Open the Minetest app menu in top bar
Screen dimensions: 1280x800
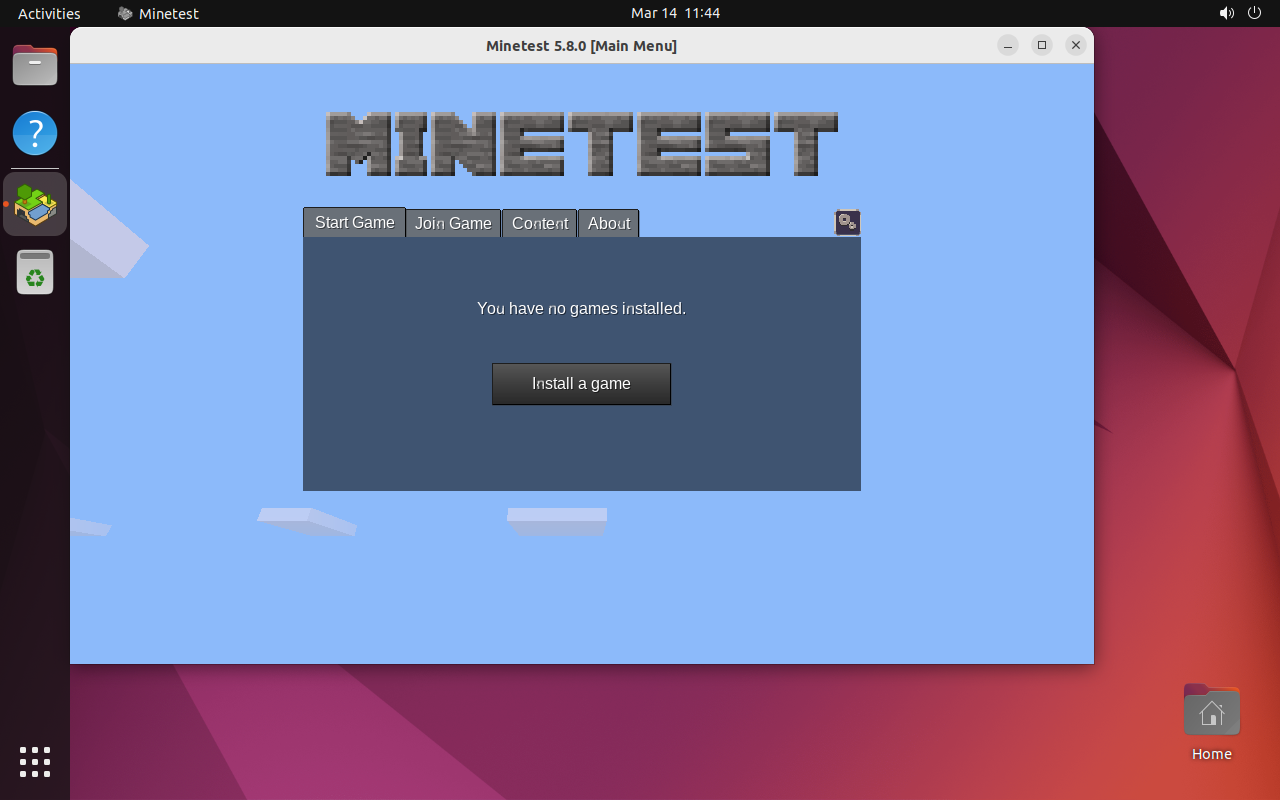[158, 13]
